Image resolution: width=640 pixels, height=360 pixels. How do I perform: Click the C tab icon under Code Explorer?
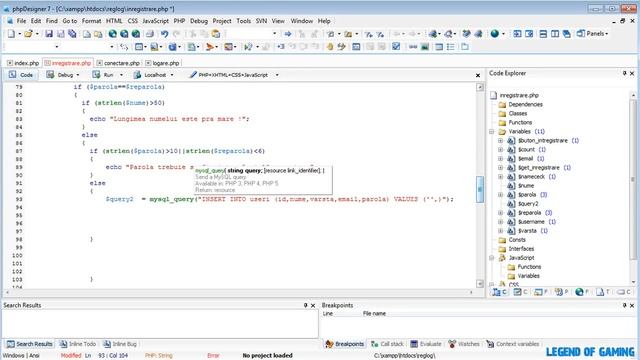[499, 292]
